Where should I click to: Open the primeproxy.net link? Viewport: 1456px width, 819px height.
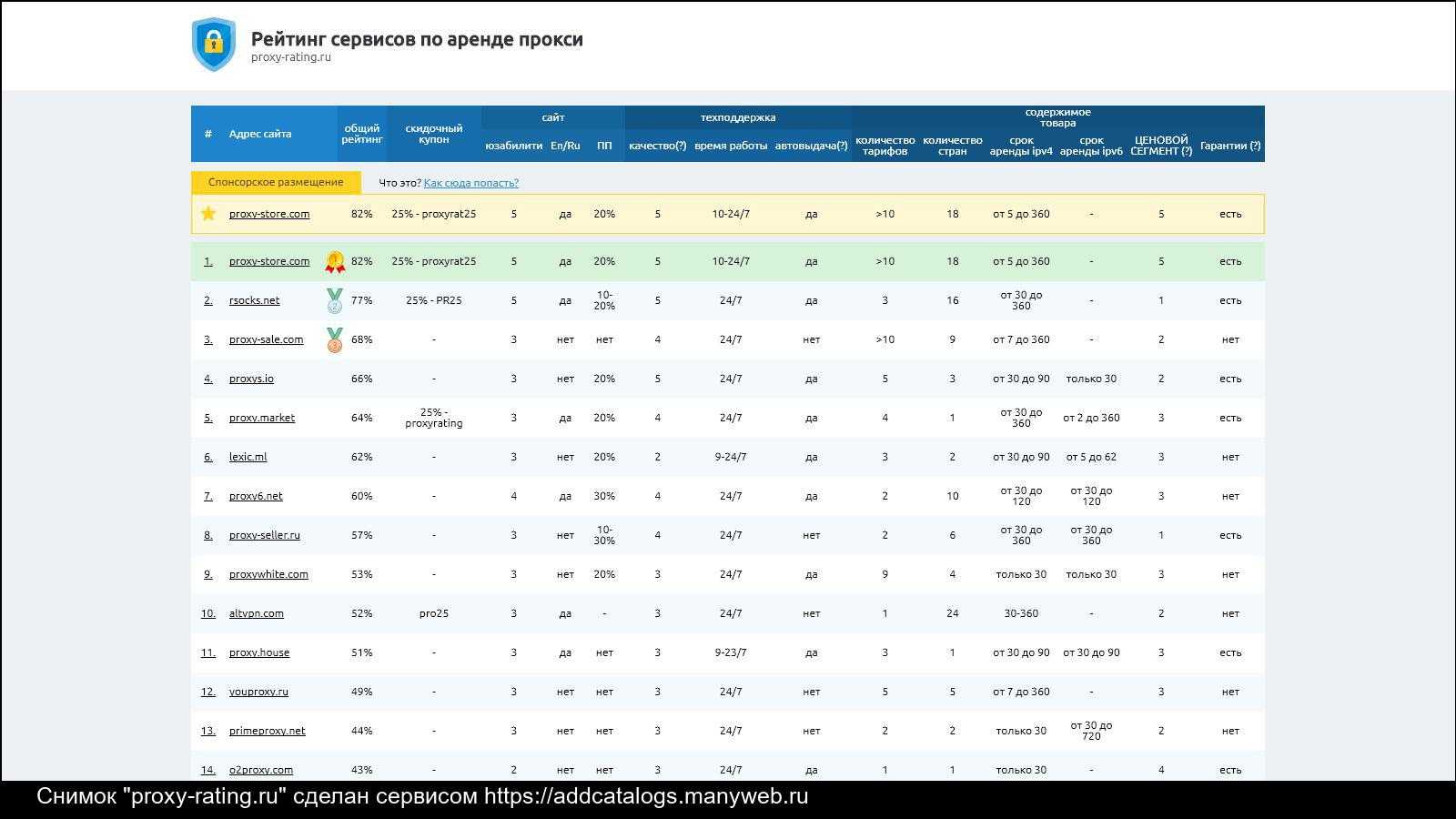tap(268, 731)
